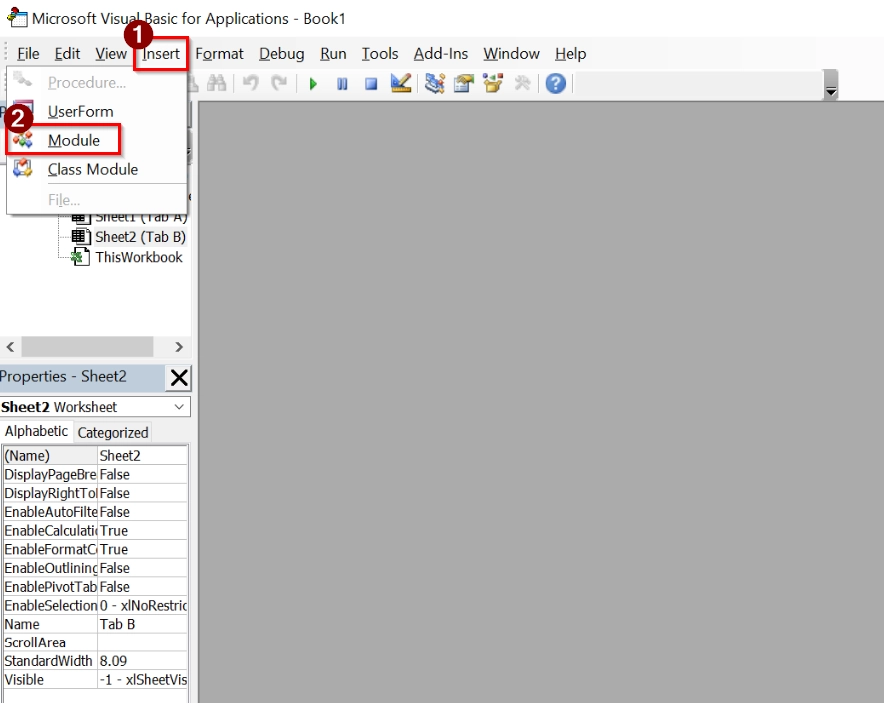Select the EnableAutoFilter property row
This screenshot has height=703, width=884.
pyautogui.click(x=95, y=512)
